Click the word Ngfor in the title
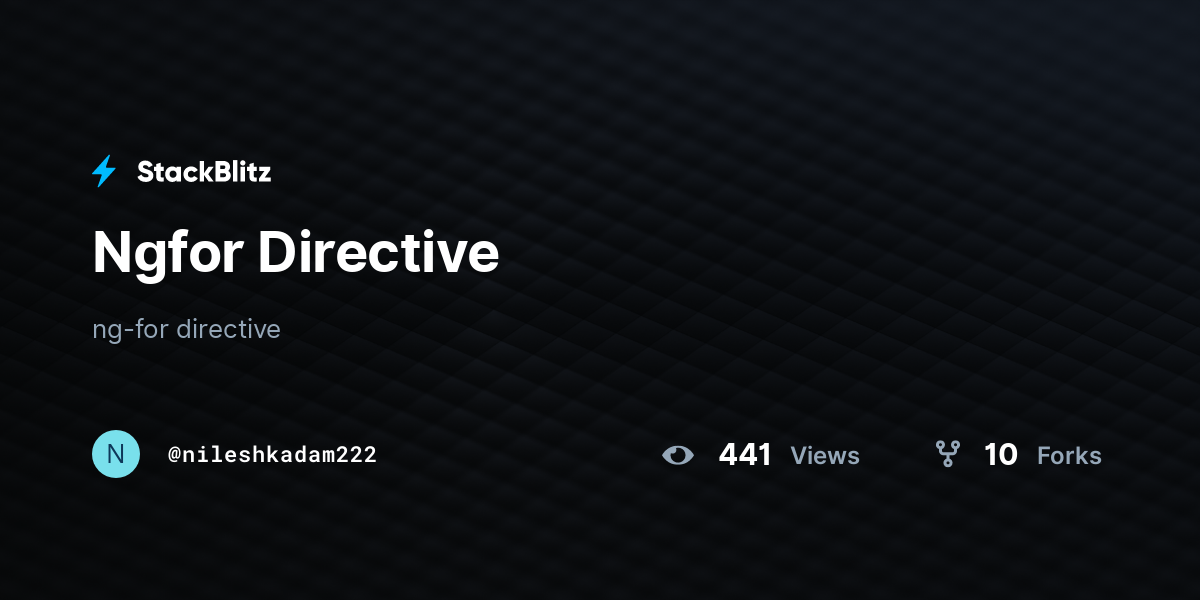 pyautogui.click(x=167, y=254)
